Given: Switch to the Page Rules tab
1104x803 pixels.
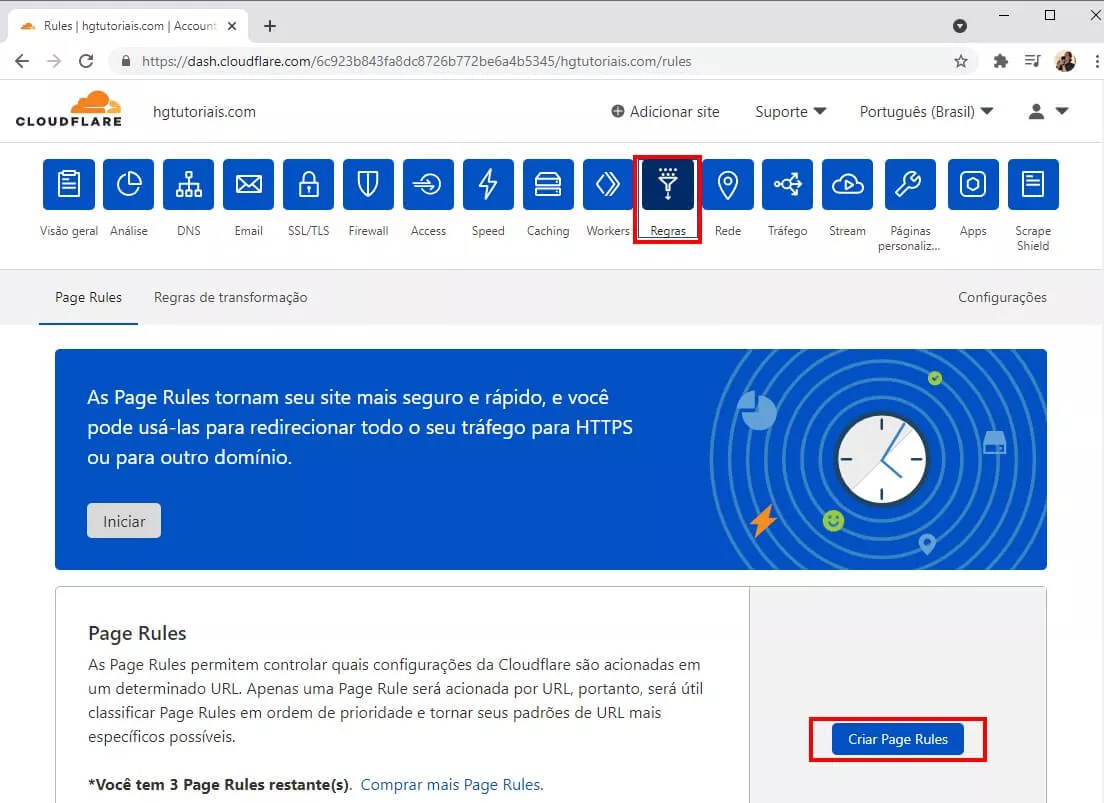Looking at the screenshot, I should 89,297.
